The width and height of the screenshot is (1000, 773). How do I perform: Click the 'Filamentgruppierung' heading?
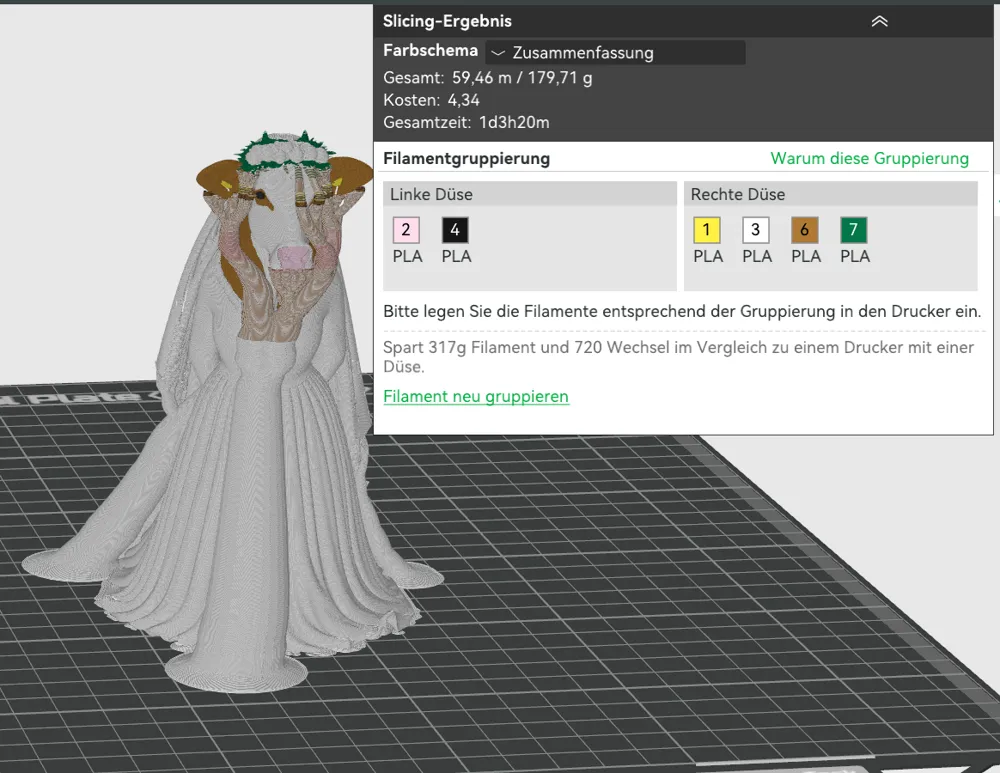pos(466,158)
